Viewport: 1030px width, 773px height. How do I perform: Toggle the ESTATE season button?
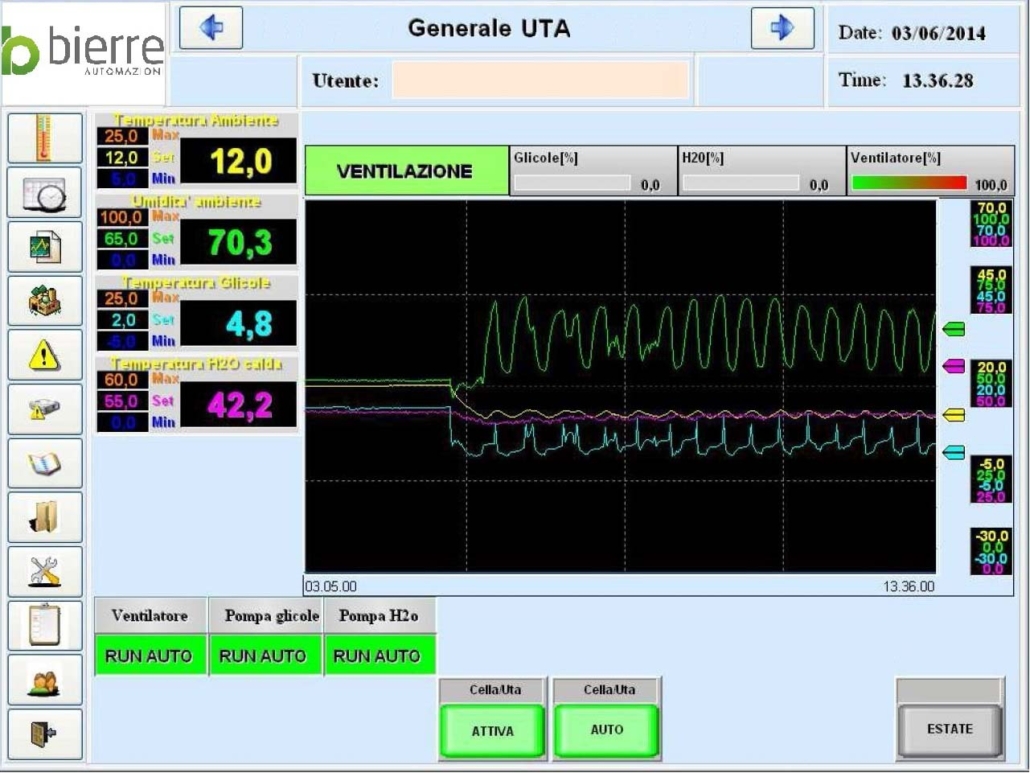pyautogui.click(x=949, y=729)
